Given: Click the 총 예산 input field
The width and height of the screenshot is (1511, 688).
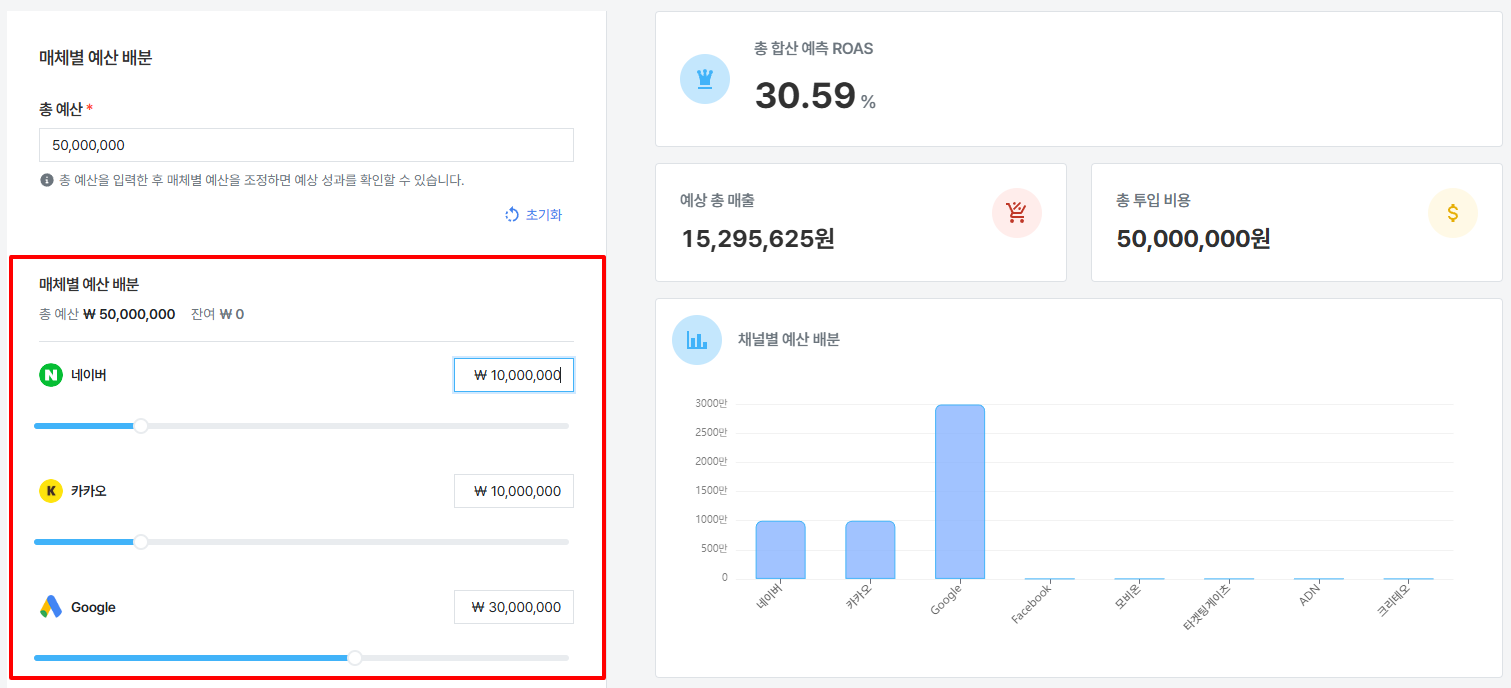Looking at the screenshot, I should pyautogui.click(x=306, y=145).
